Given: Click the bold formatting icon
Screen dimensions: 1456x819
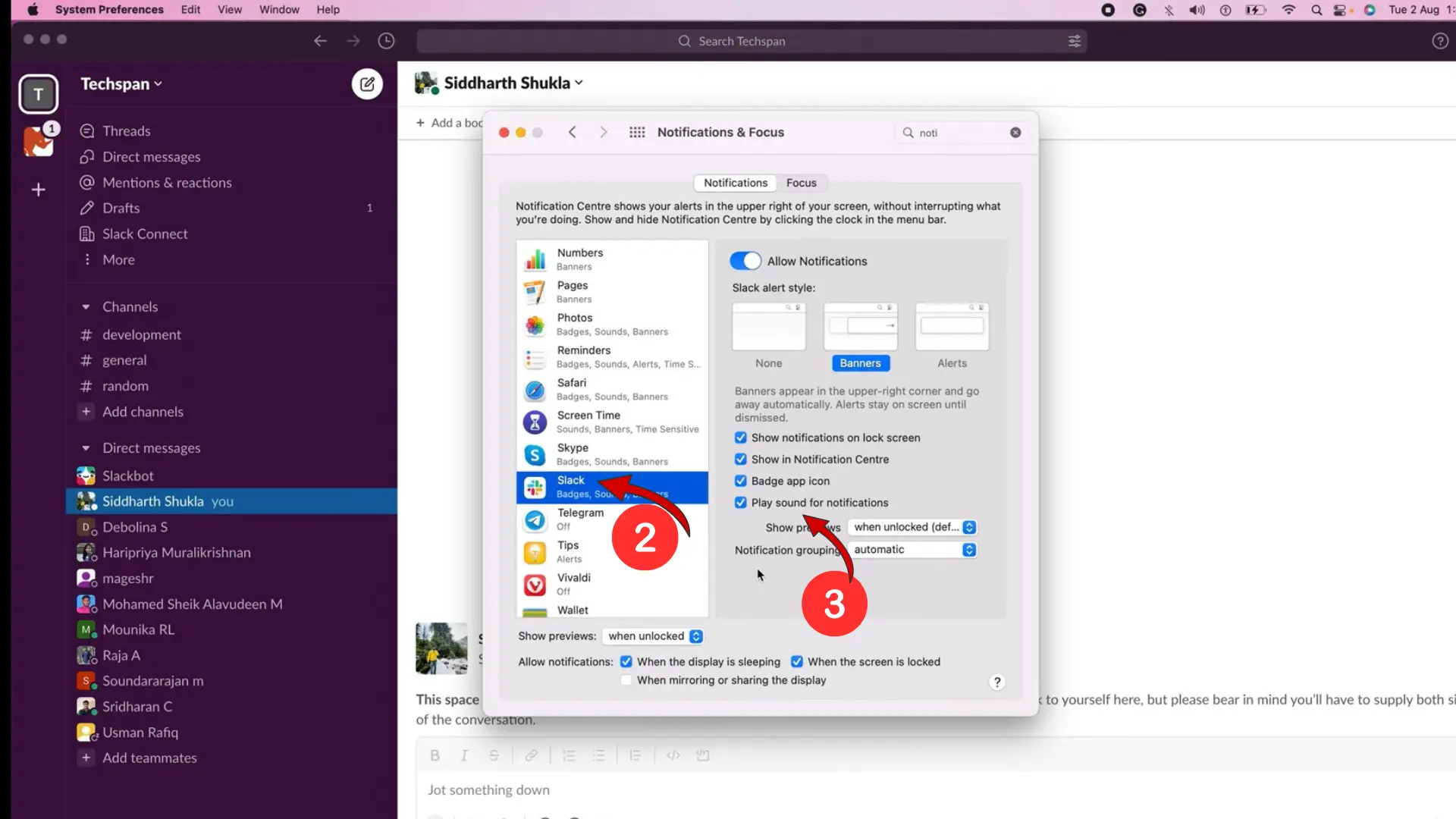Looking at the screenshot, I should click(435, 755).
